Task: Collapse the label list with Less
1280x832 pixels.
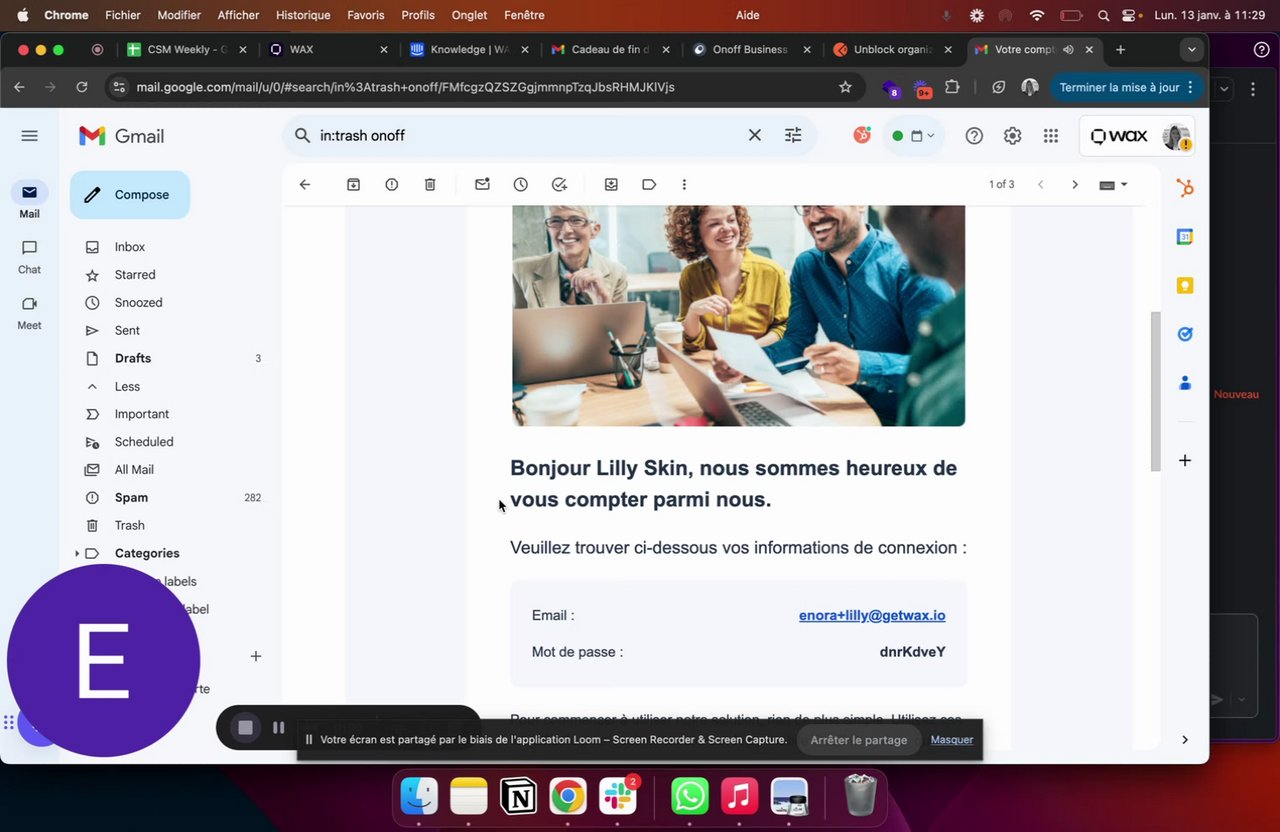Action: point(127,386)
